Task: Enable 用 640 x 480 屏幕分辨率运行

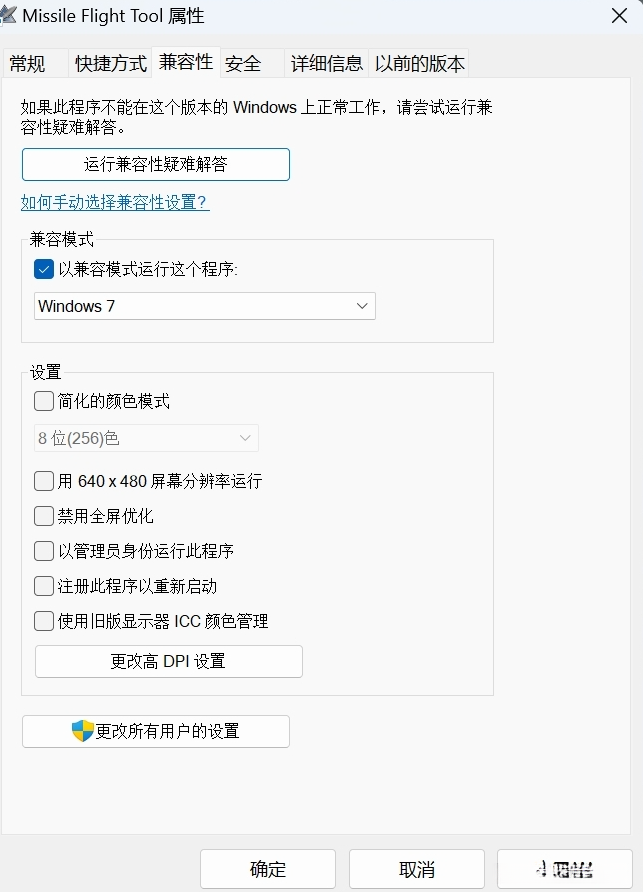Action: click(43, 481)
